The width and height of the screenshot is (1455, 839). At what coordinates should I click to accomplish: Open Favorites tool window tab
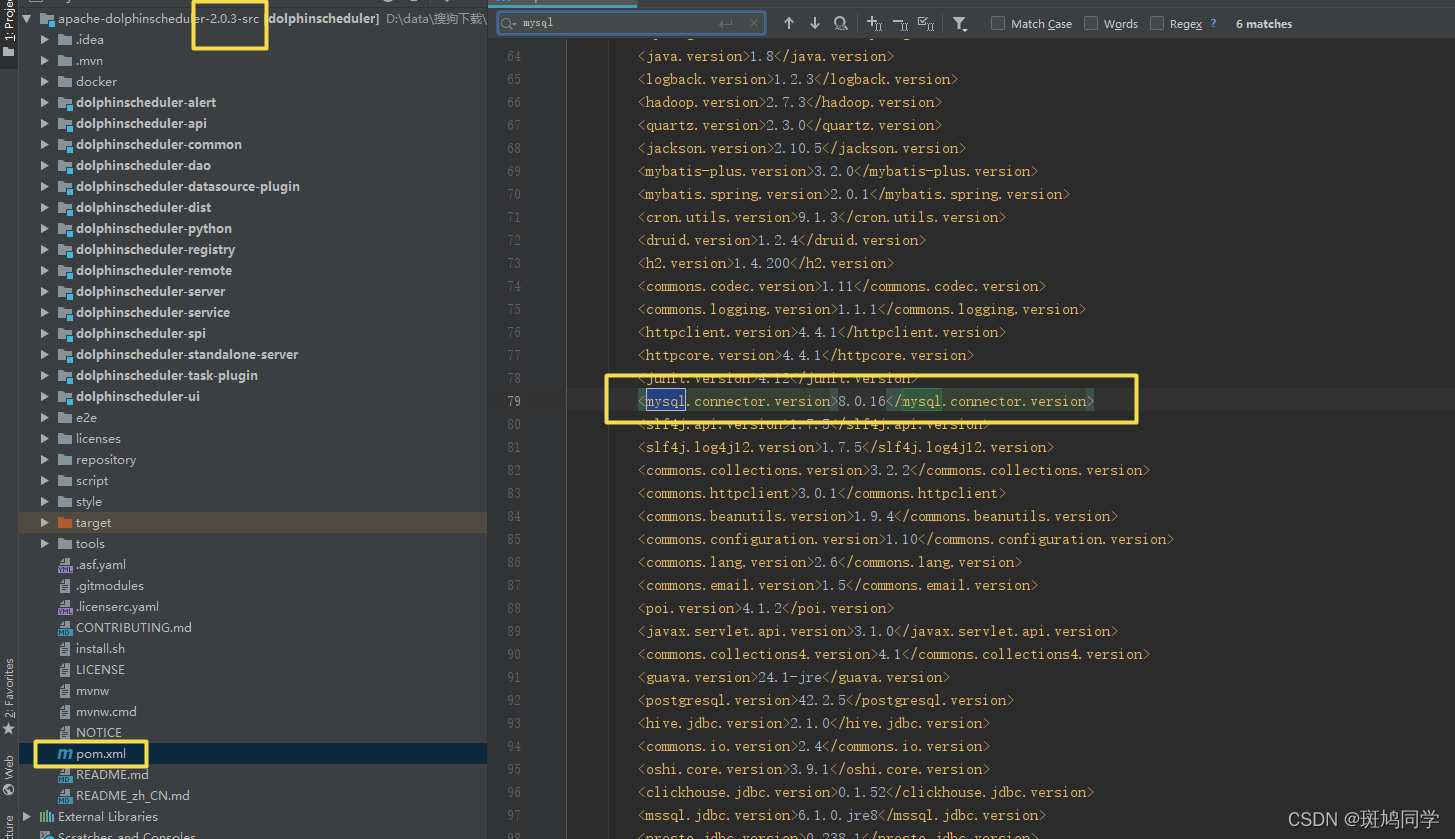9,696
